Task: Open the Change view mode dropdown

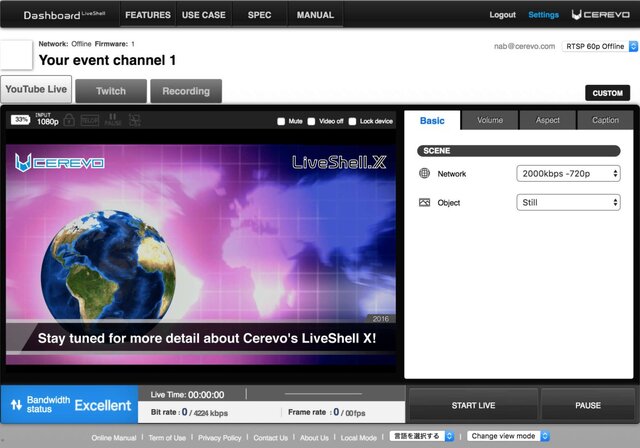Action: point(508,436)
